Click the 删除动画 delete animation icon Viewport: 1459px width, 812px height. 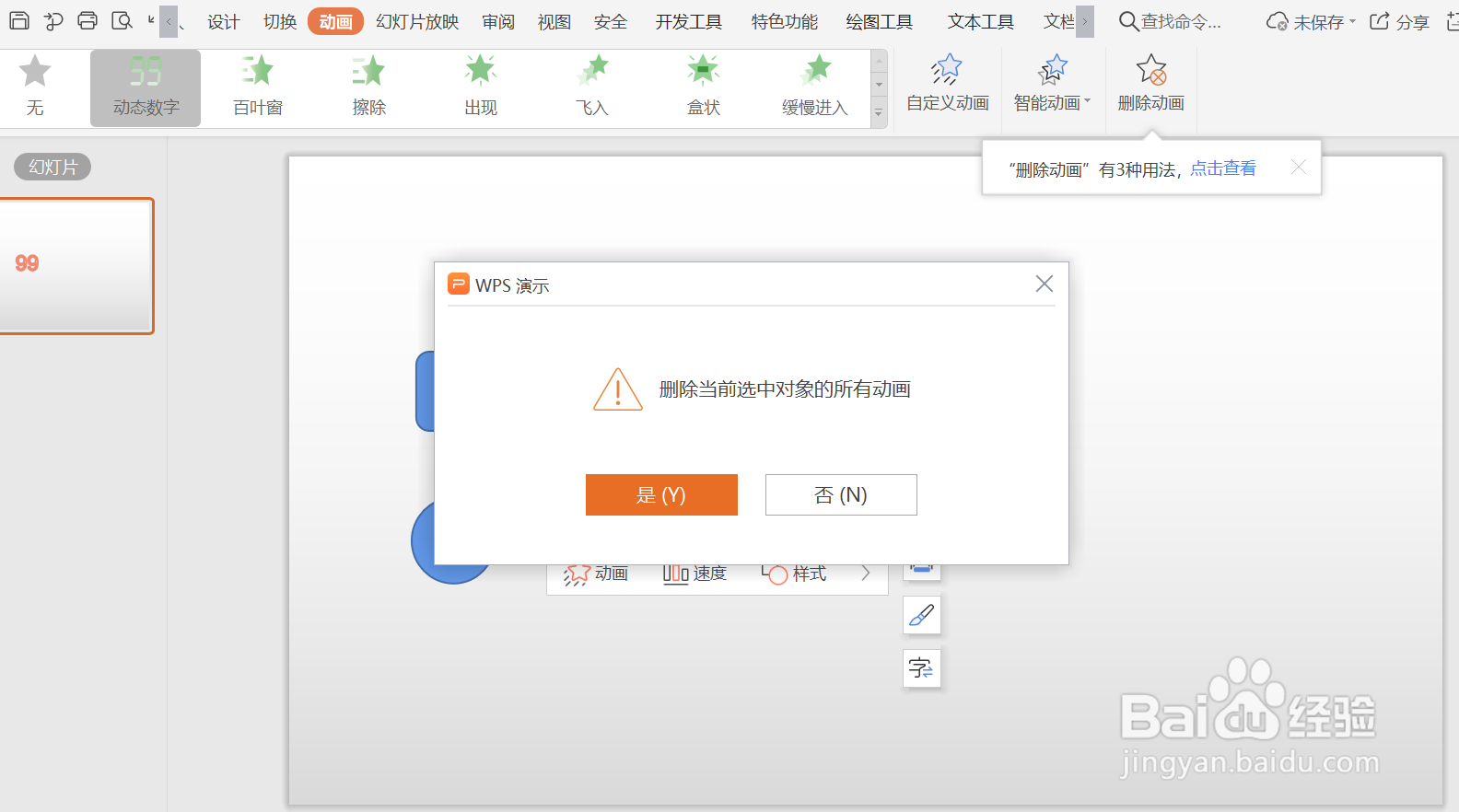pos(1151,70)
